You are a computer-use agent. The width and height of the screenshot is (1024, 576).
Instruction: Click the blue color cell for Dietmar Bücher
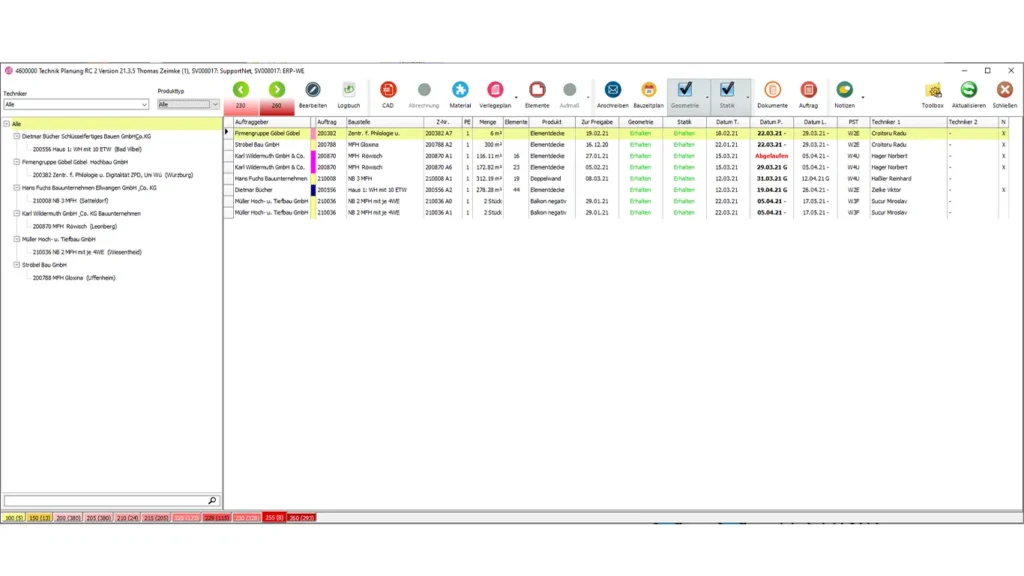click(x=313, y=189)
